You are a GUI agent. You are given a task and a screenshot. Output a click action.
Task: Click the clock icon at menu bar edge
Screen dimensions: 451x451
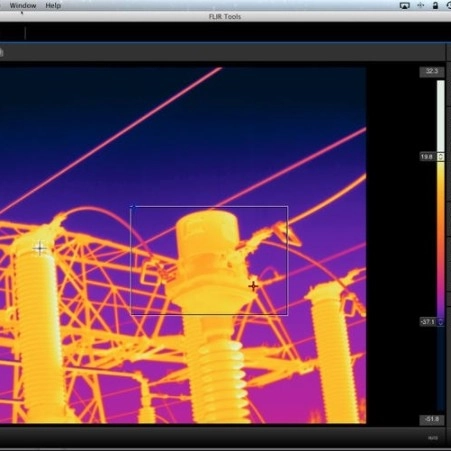pyautogui.click(x=449, y=5)
